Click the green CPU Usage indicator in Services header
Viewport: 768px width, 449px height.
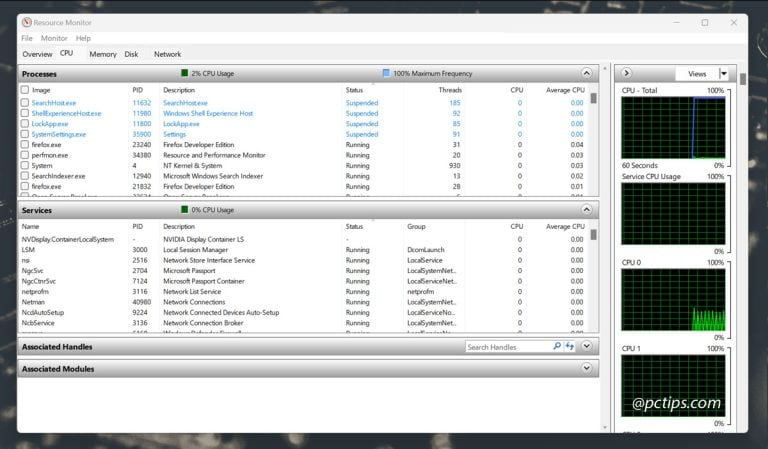pos(184,210)
